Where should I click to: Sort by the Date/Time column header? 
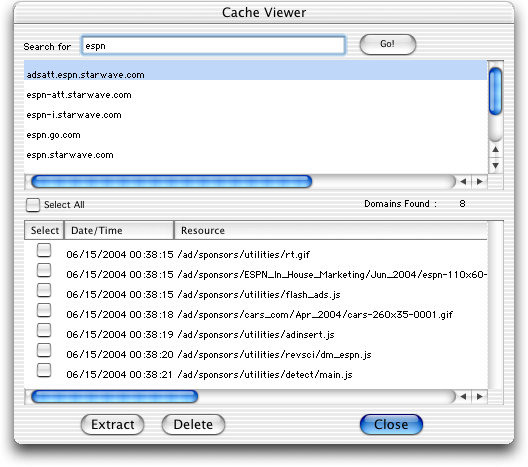point(119,230)
